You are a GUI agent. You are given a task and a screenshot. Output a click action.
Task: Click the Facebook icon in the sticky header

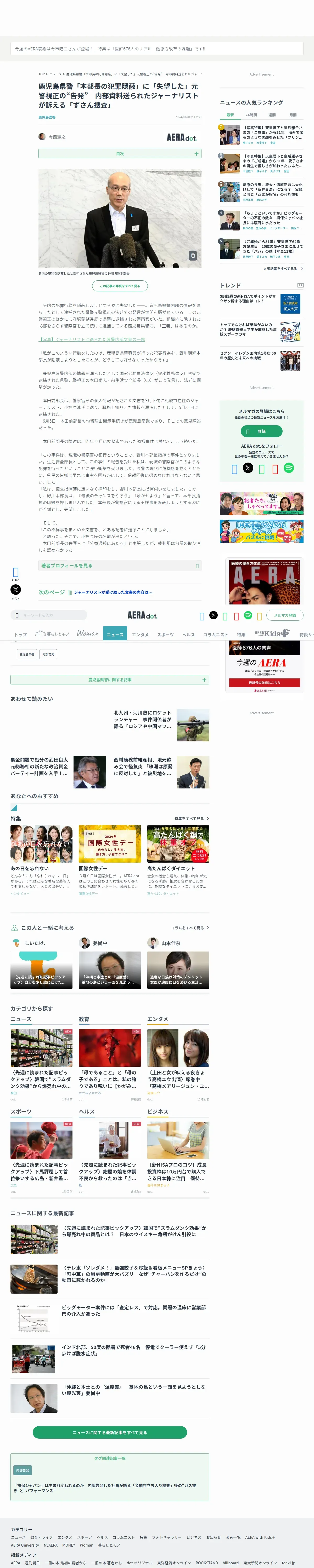pos(202,616)
